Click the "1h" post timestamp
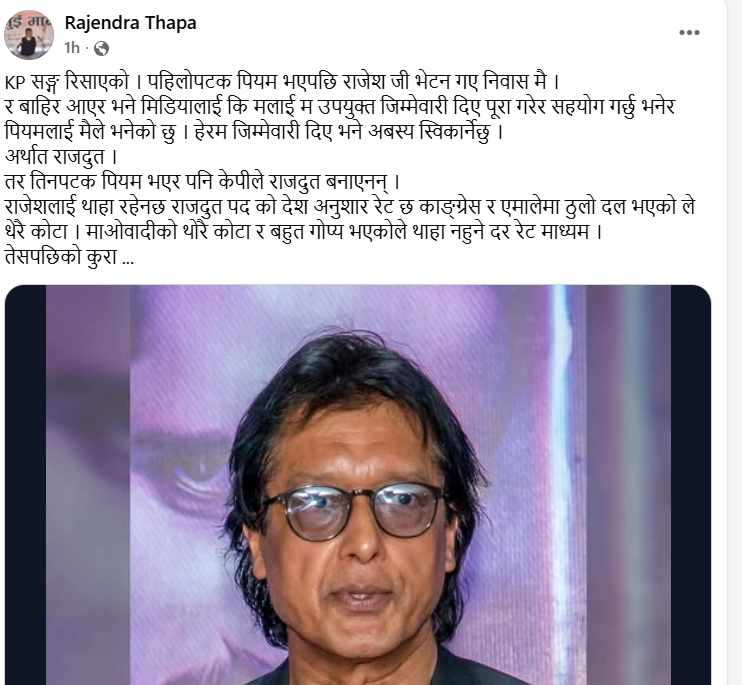742x685 pixels. click(72, 48)
